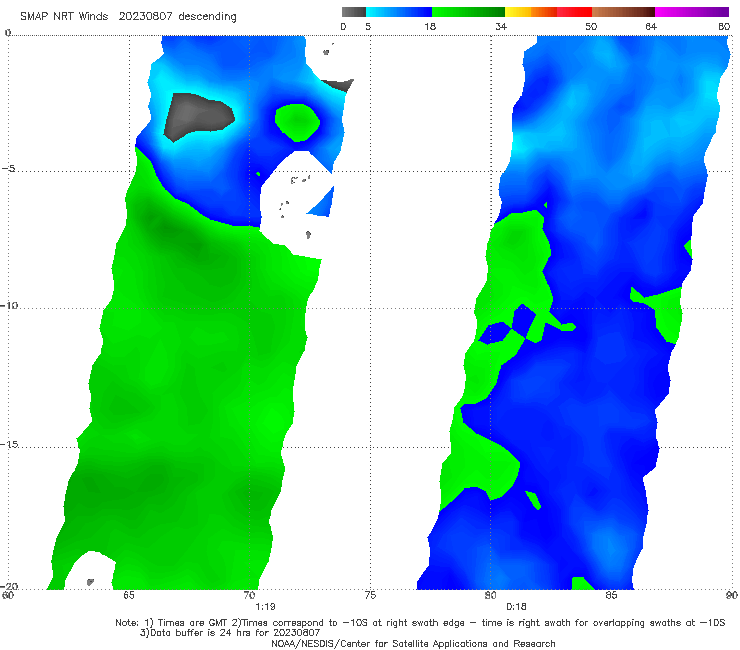Click the 'NOAA/NESDIS/Center for Satellite Applications' credit
The width and height of the screenshot is (740, 650).
413,643
